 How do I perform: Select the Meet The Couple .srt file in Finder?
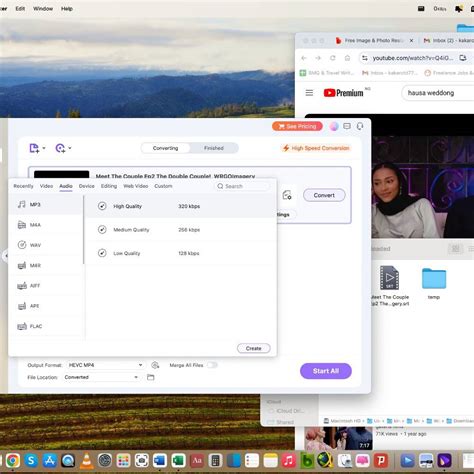[x=390, y=286]
